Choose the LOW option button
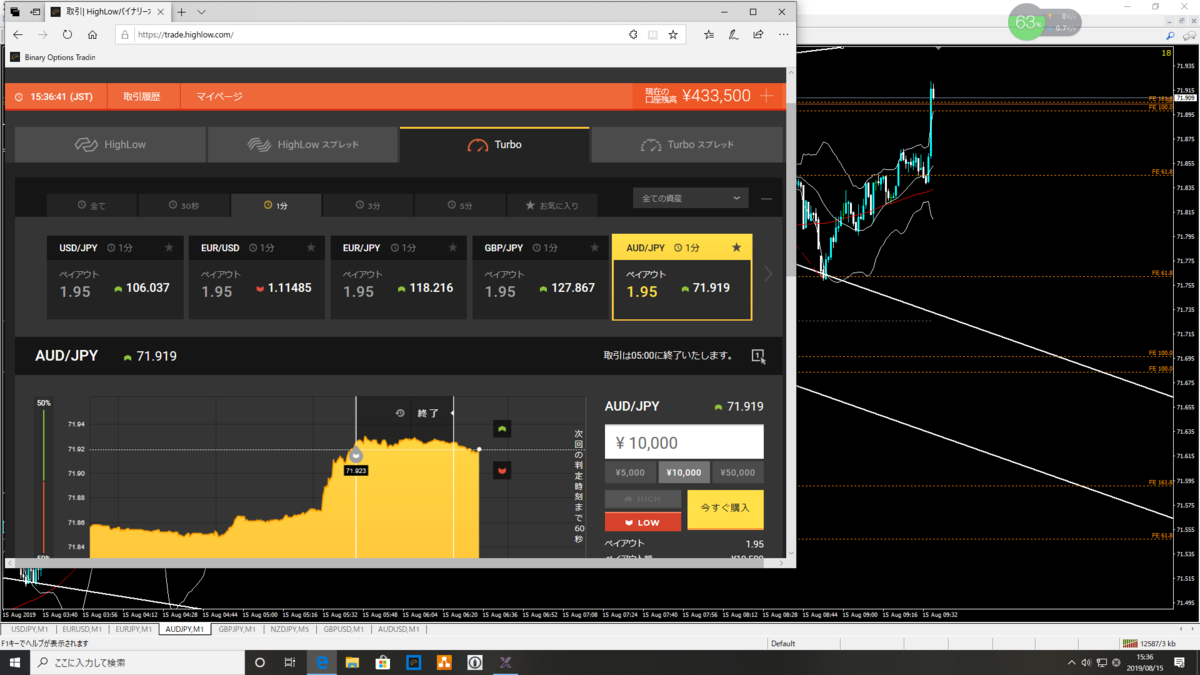Image resolution: width=1200 pixels, height=675 pixels. pos(643,522)
